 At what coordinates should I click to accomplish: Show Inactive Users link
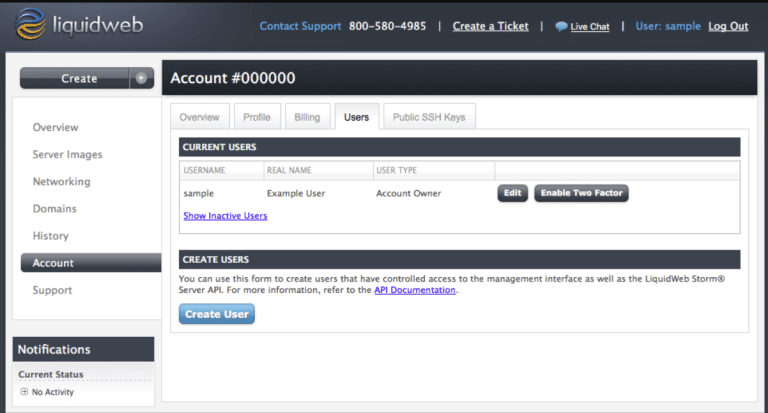pos(225,216)
